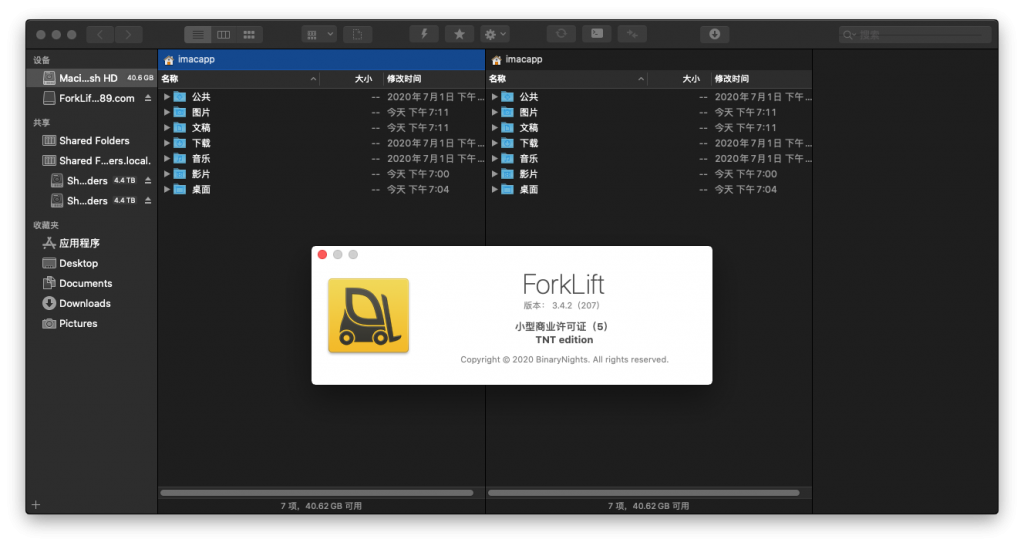
Task: Sort right pane by 修改时间 column
Action: click(x=761, y=78)
